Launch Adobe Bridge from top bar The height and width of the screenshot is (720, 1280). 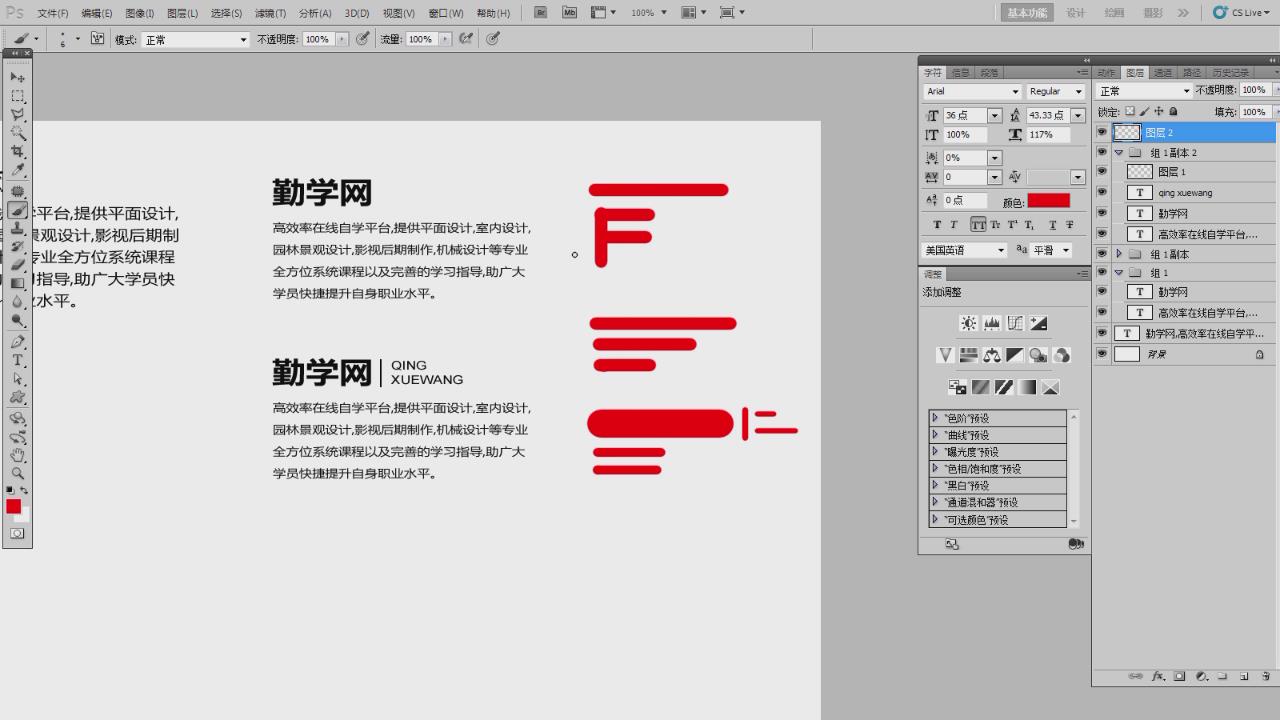540,13
